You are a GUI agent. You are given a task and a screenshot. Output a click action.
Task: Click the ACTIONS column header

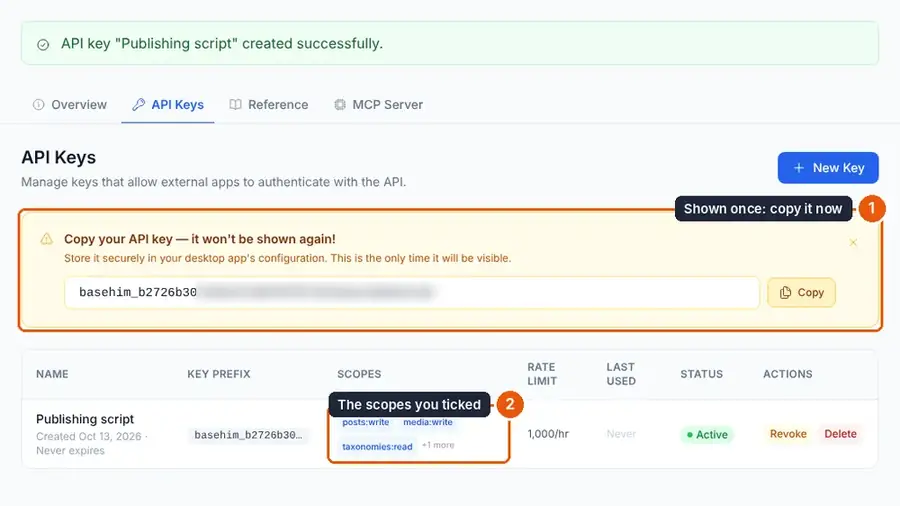[788, 374]
